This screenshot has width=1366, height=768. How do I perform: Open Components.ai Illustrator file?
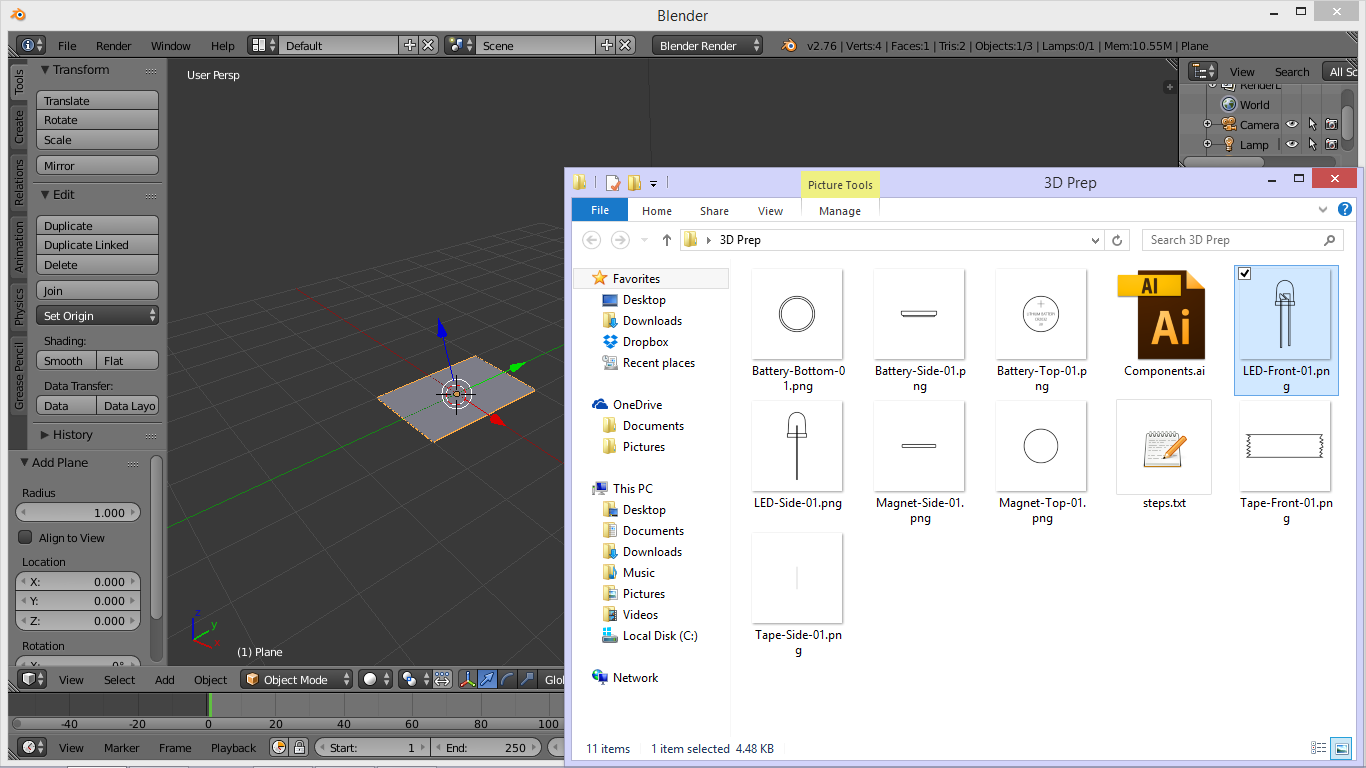pos(1164,323)
